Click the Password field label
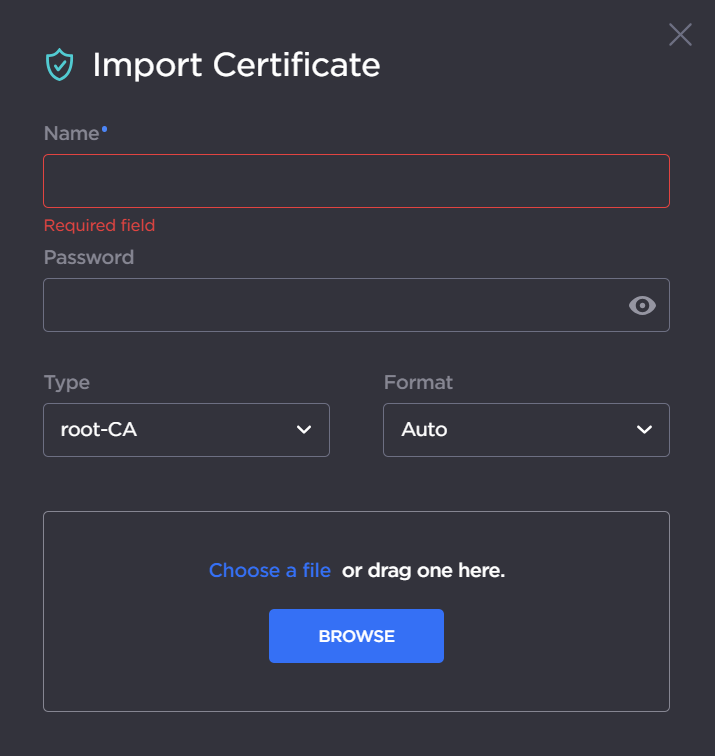715x756 pixels. [x=89, y=257]
